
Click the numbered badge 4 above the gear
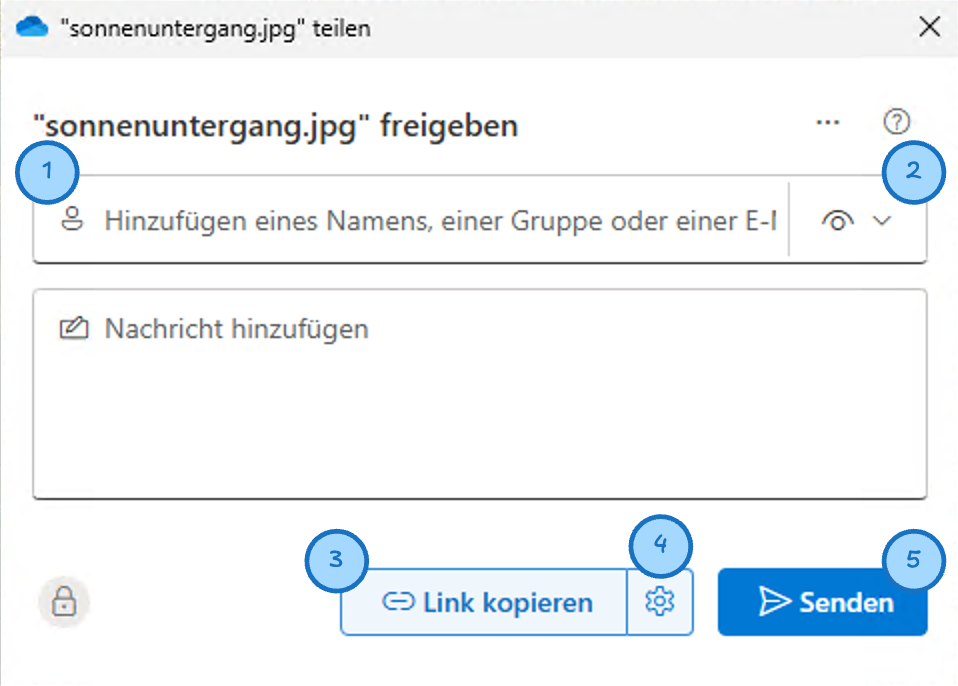pyautogui.click(x=662, y=546)
